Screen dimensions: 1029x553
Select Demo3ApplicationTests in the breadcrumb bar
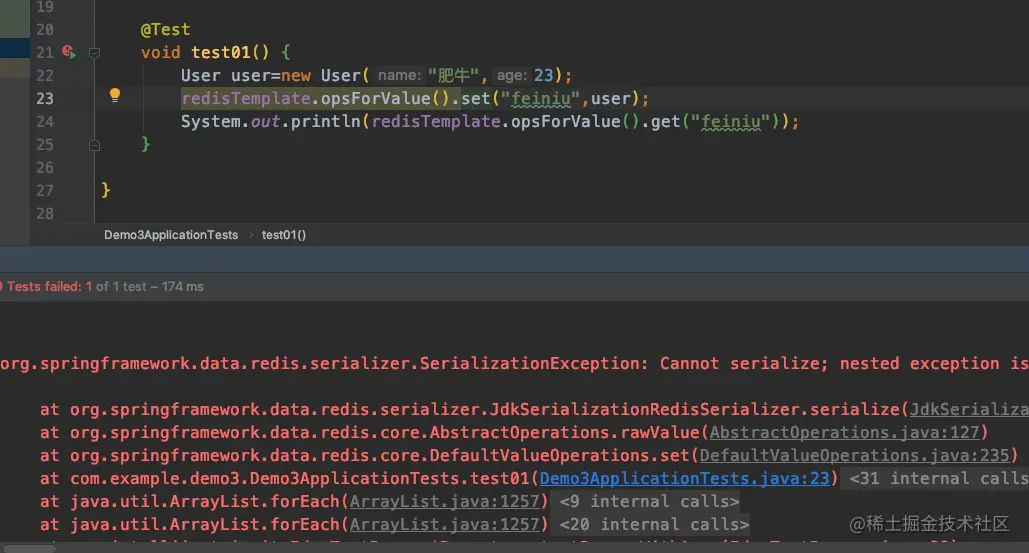(171, 235)
